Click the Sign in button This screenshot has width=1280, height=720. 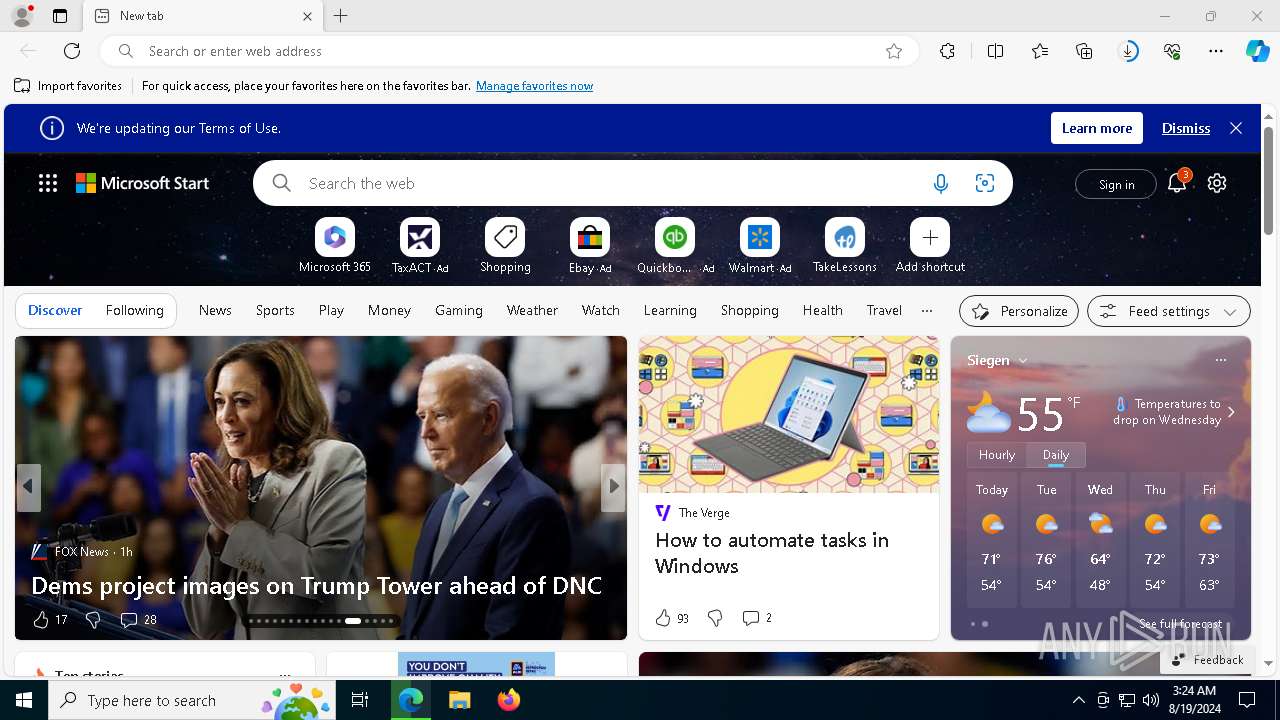tap(1116, 184)
